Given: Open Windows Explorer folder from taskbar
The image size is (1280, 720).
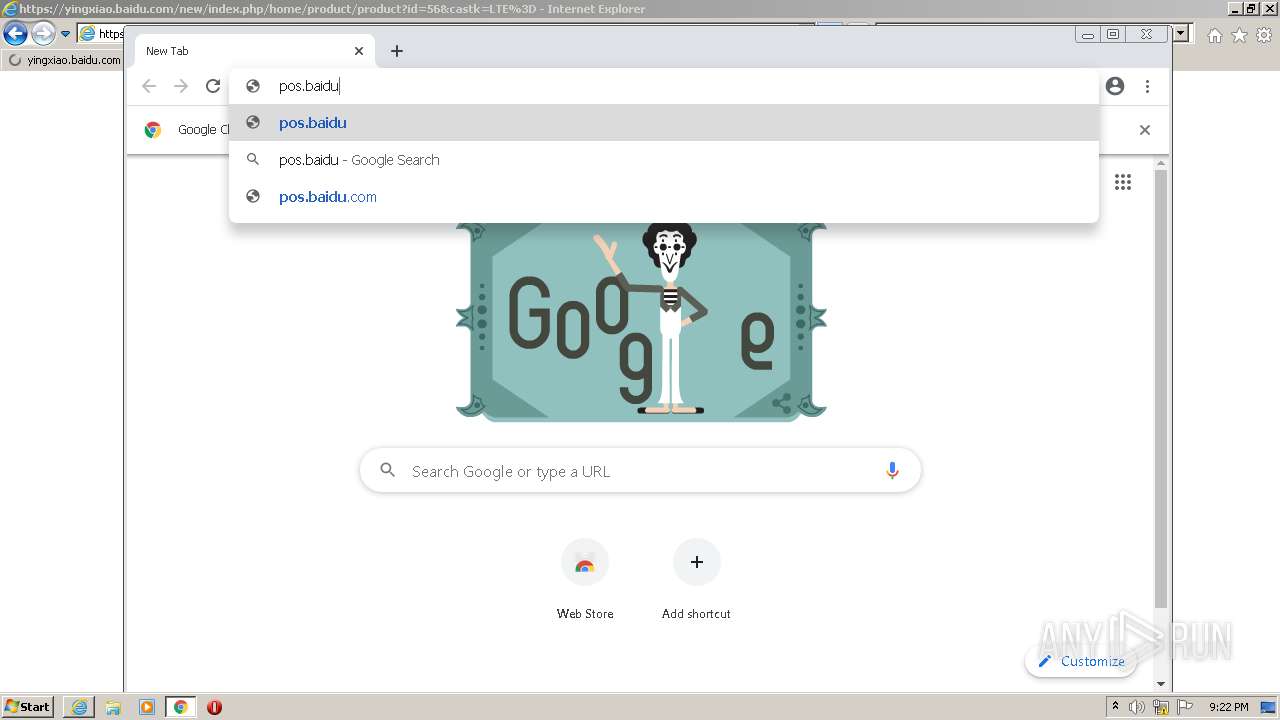Looking at the screenshot, I should [113, 707].
